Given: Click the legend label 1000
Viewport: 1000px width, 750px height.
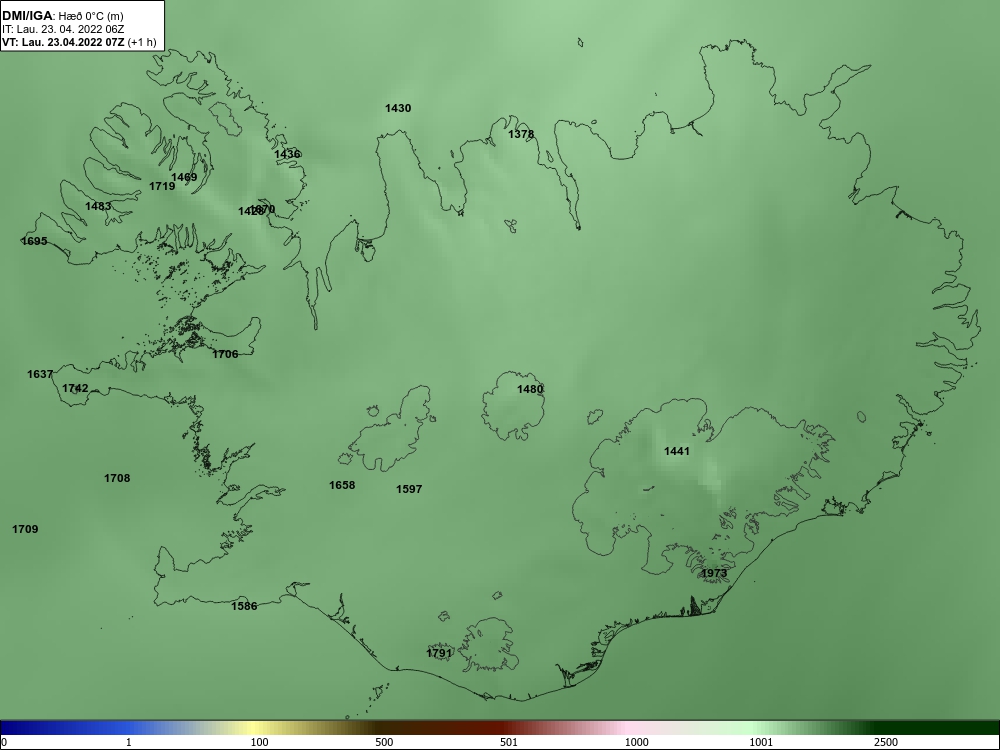Looking at the screenshot, I should point(636,742).
